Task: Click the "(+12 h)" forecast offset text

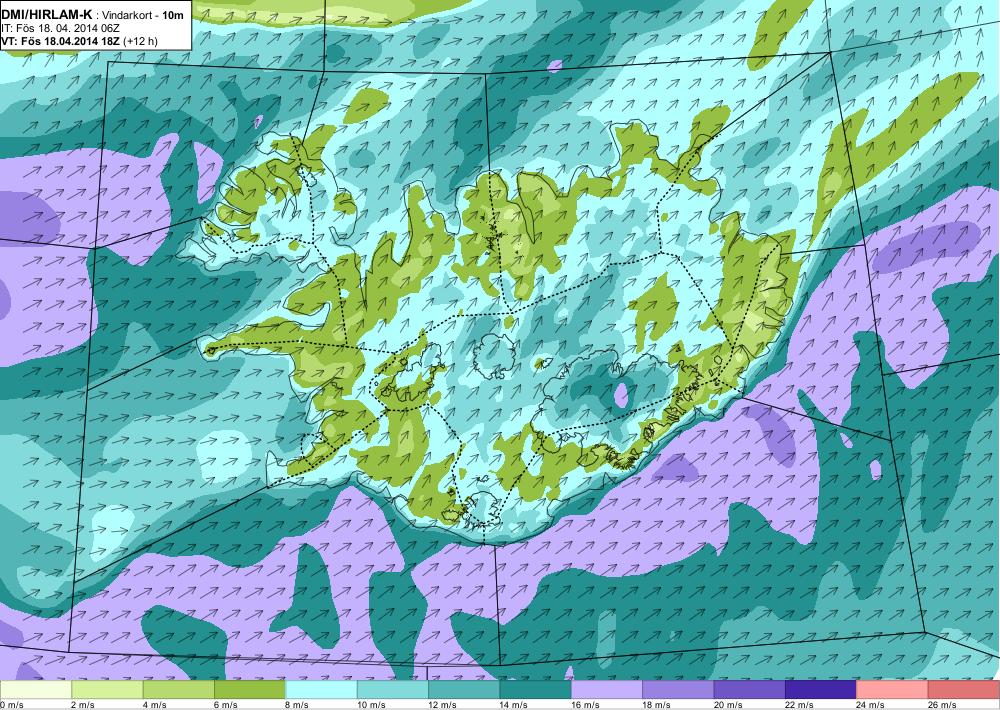Action: [140, 41]
